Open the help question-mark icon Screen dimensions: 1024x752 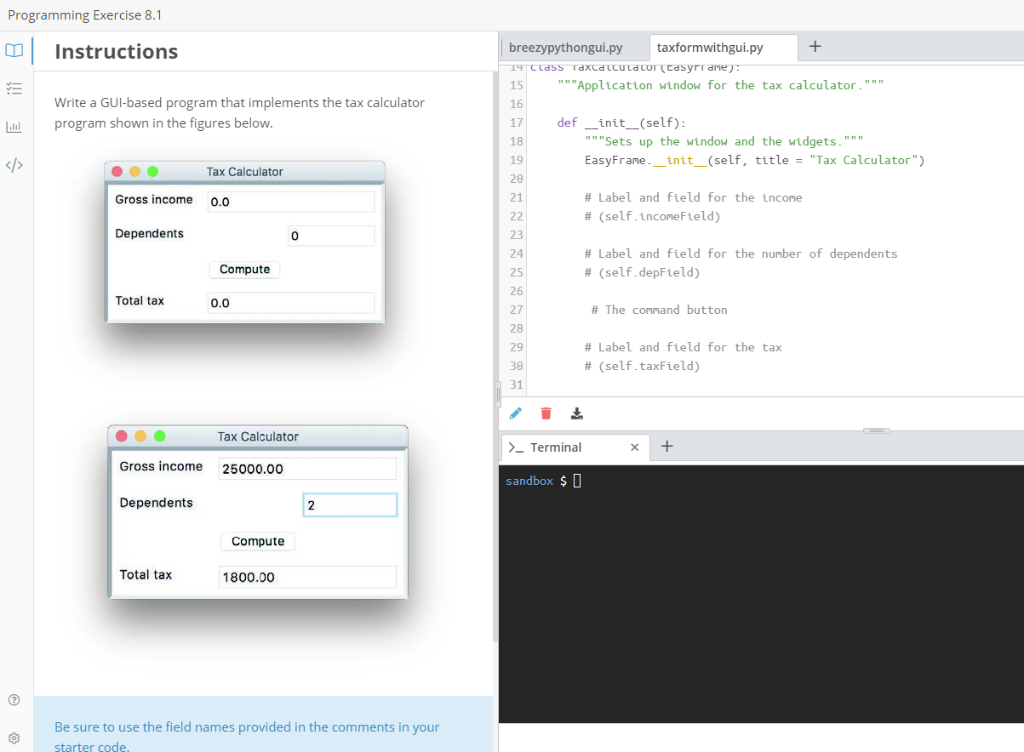(13, 699)
